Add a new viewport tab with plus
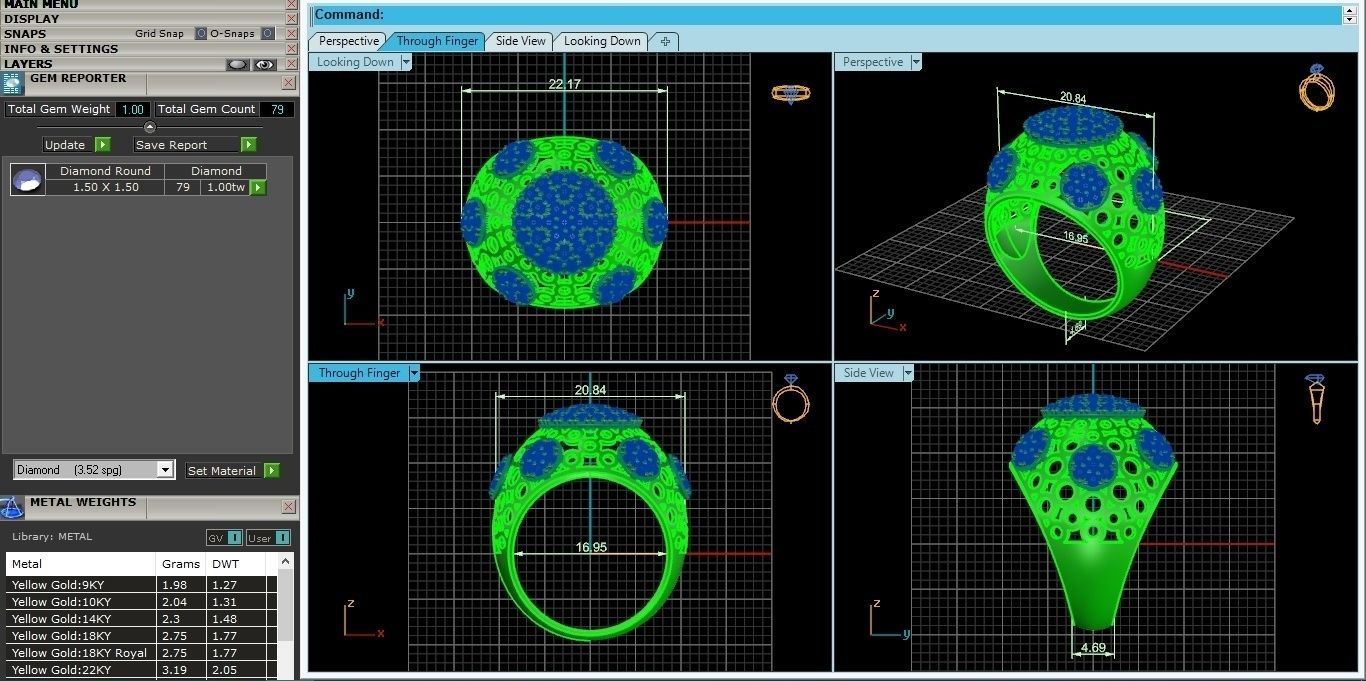The width and height of the screenshot is (1366, 681). pyautogui.click(x=665, y=41)
